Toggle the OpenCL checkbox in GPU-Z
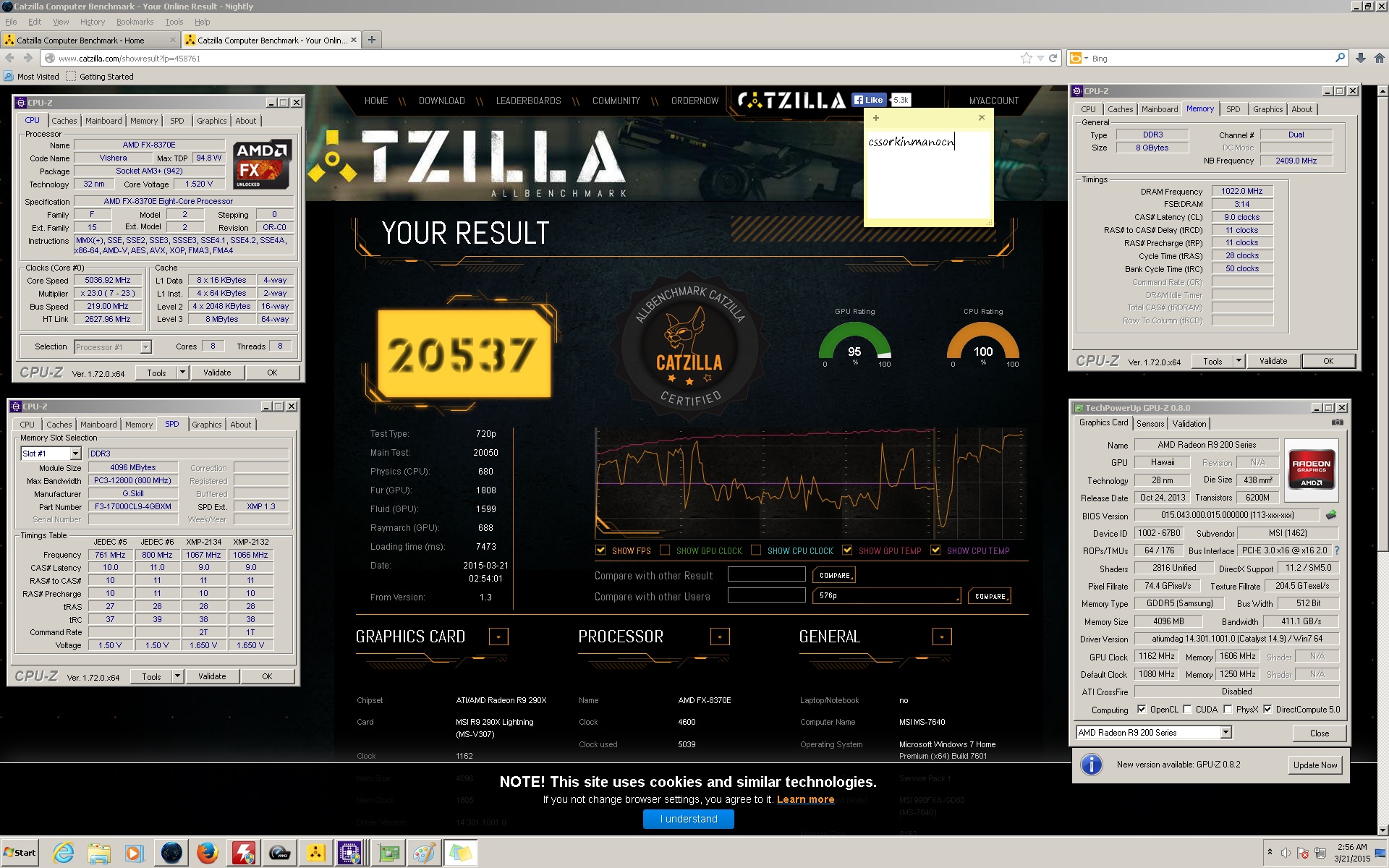The image size is (1389, 868). coord(1142,710)
